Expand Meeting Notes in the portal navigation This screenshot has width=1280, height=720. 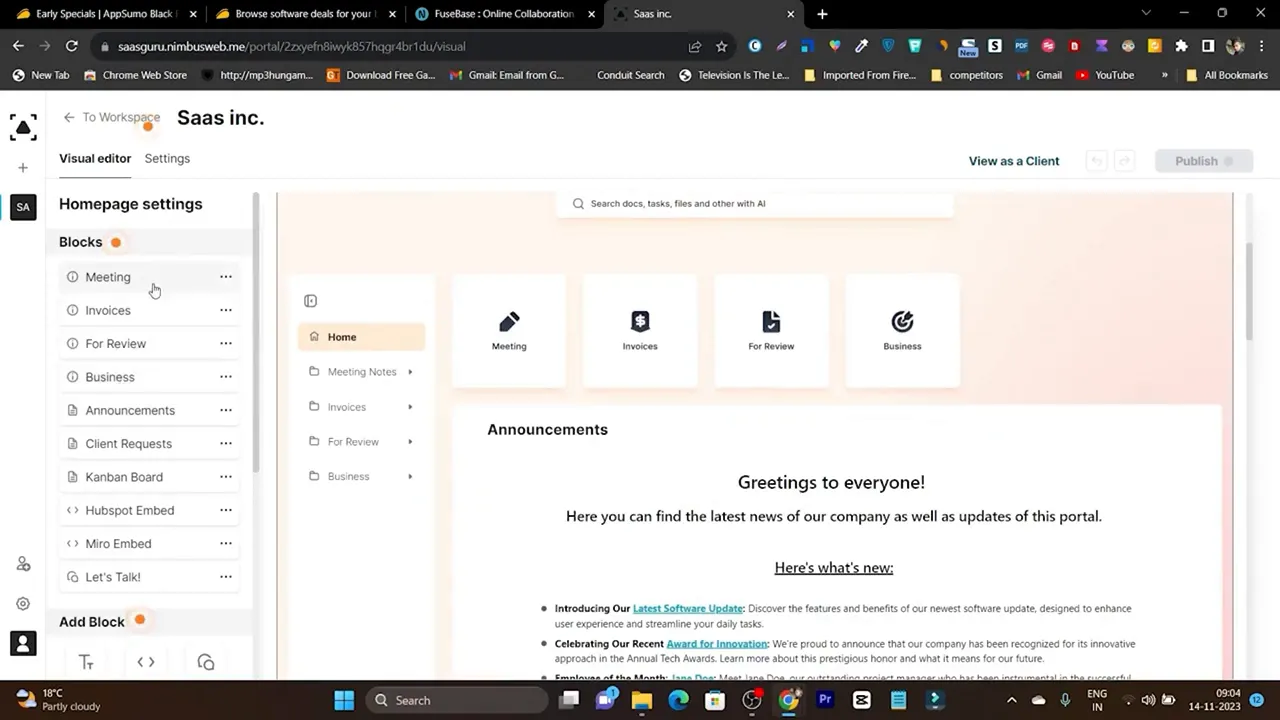click(x=409, y=371)
